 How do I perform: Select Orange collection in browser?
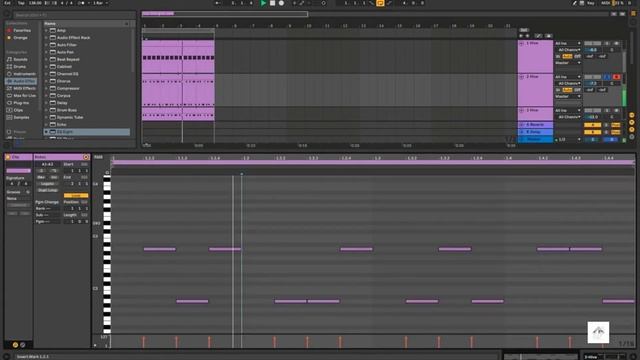point(20,38)
